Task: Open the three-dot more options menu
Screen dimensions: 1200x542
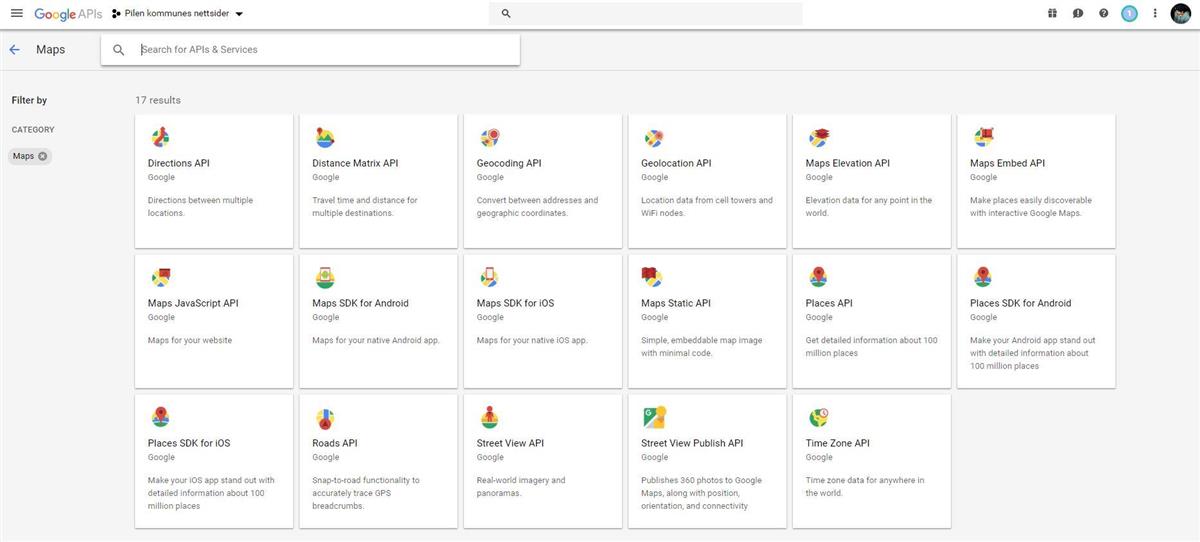Action: [1155, 14]
